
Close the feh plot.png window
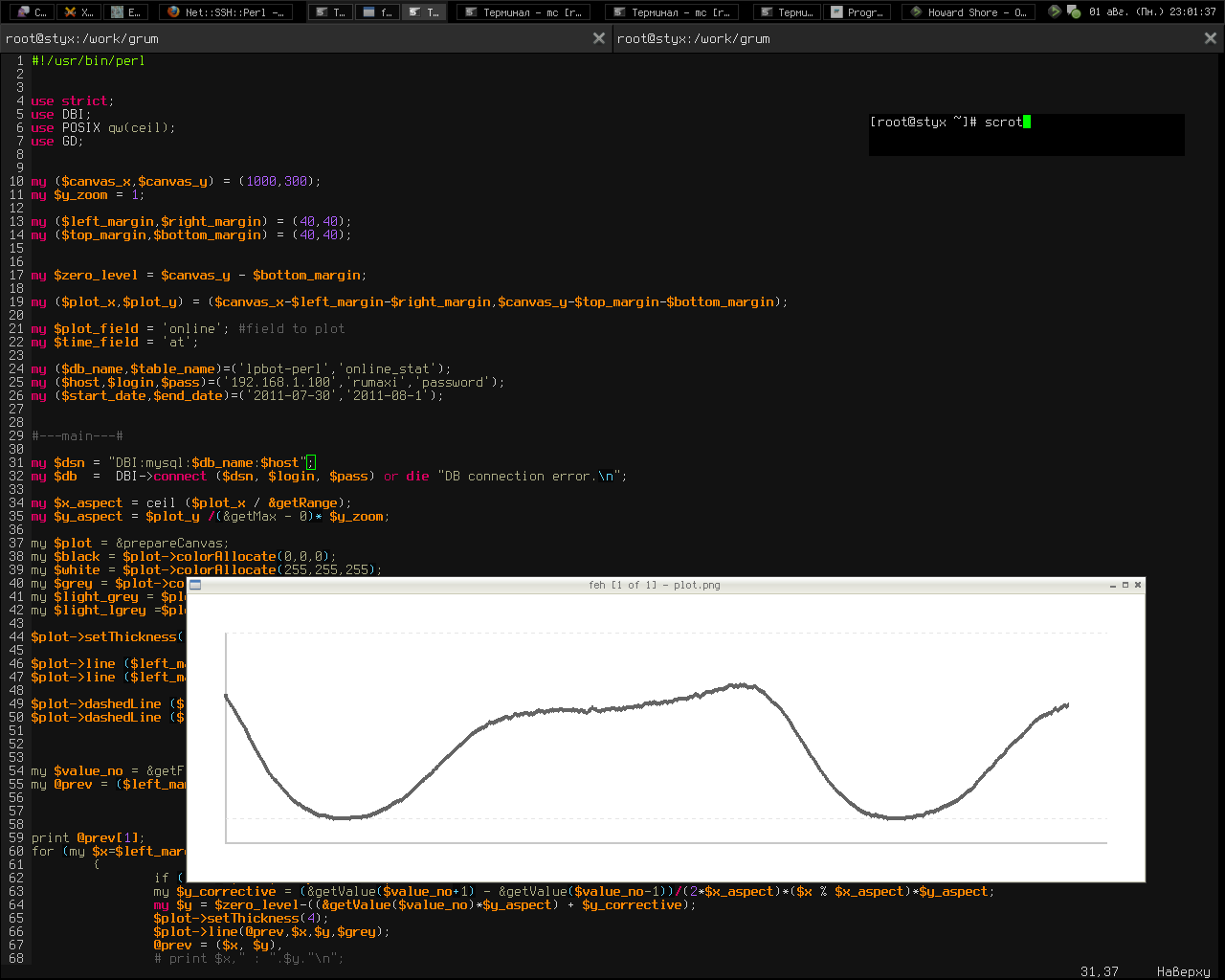click(x=1138, y=585)
